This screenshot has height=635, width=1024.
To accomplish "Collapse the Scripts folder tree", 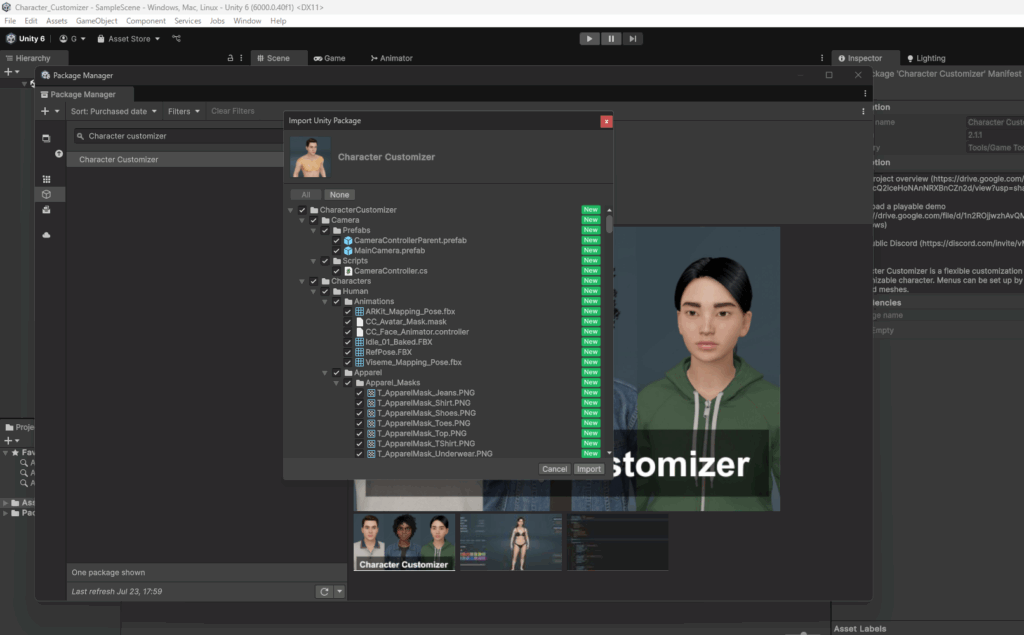I will [x=313, y=261].
